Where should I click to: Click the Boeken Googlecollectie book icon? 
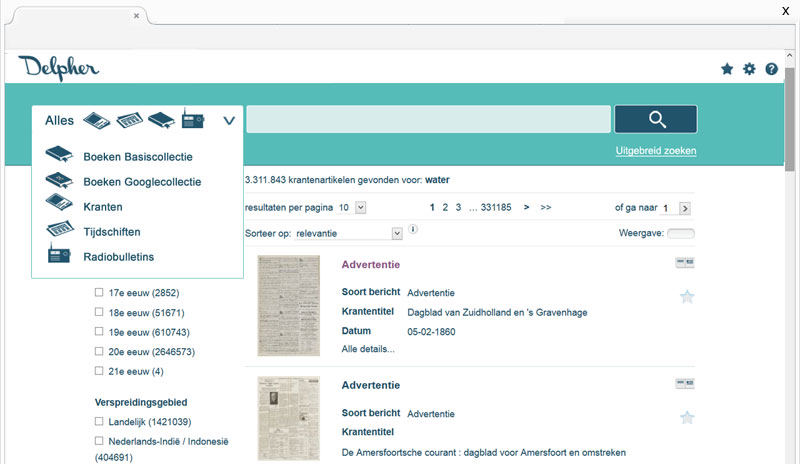59,180
